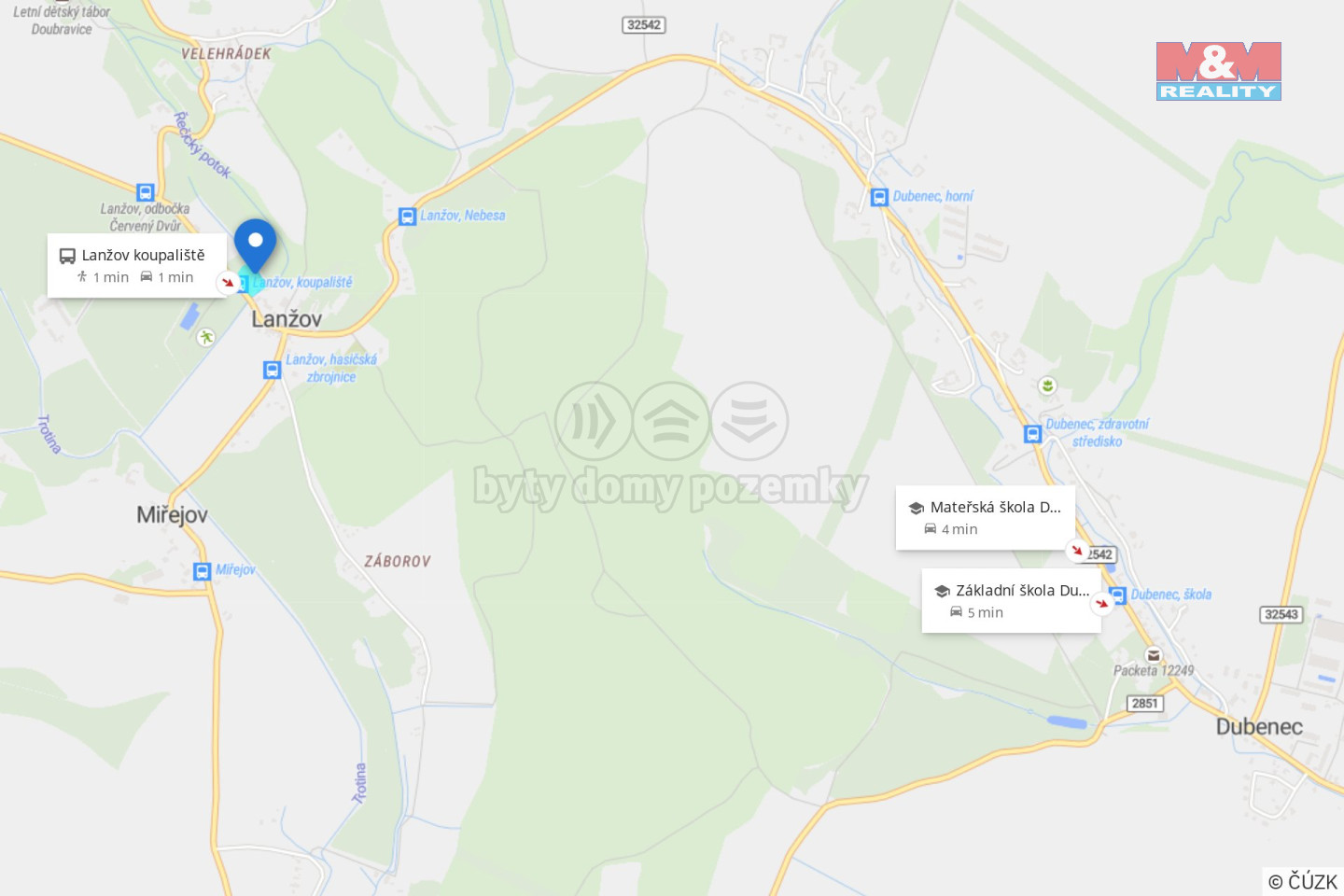Click the M&M Reality logo
1344x896 pixels.
point(1219,71)
